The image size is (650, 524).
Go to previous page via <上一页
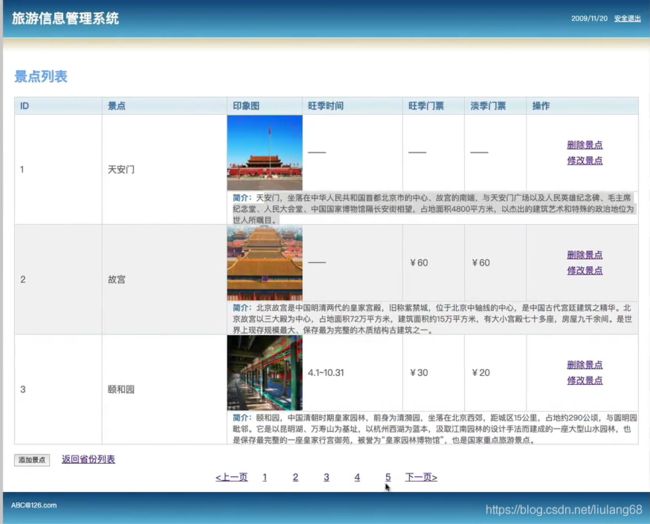(231, 477)
